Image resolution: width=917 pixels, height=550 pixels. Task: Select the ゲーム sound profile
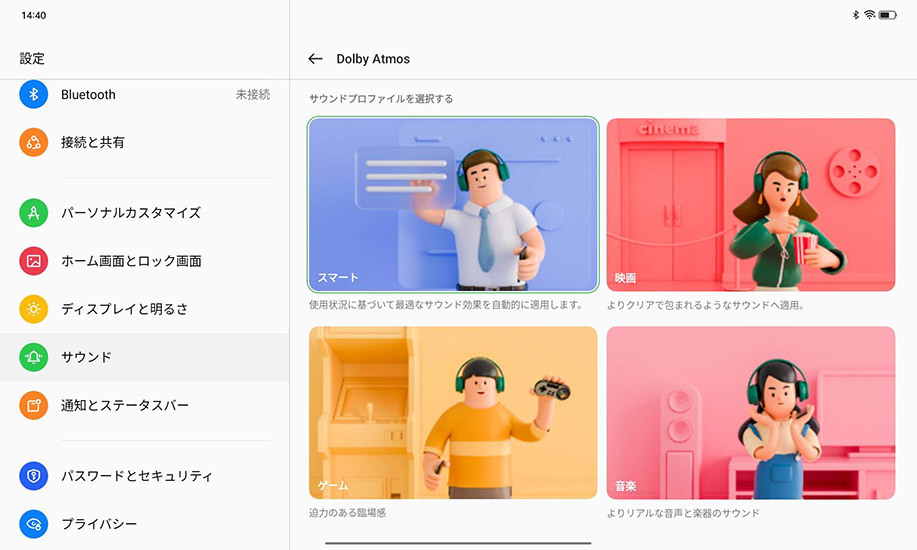[453, 413]
